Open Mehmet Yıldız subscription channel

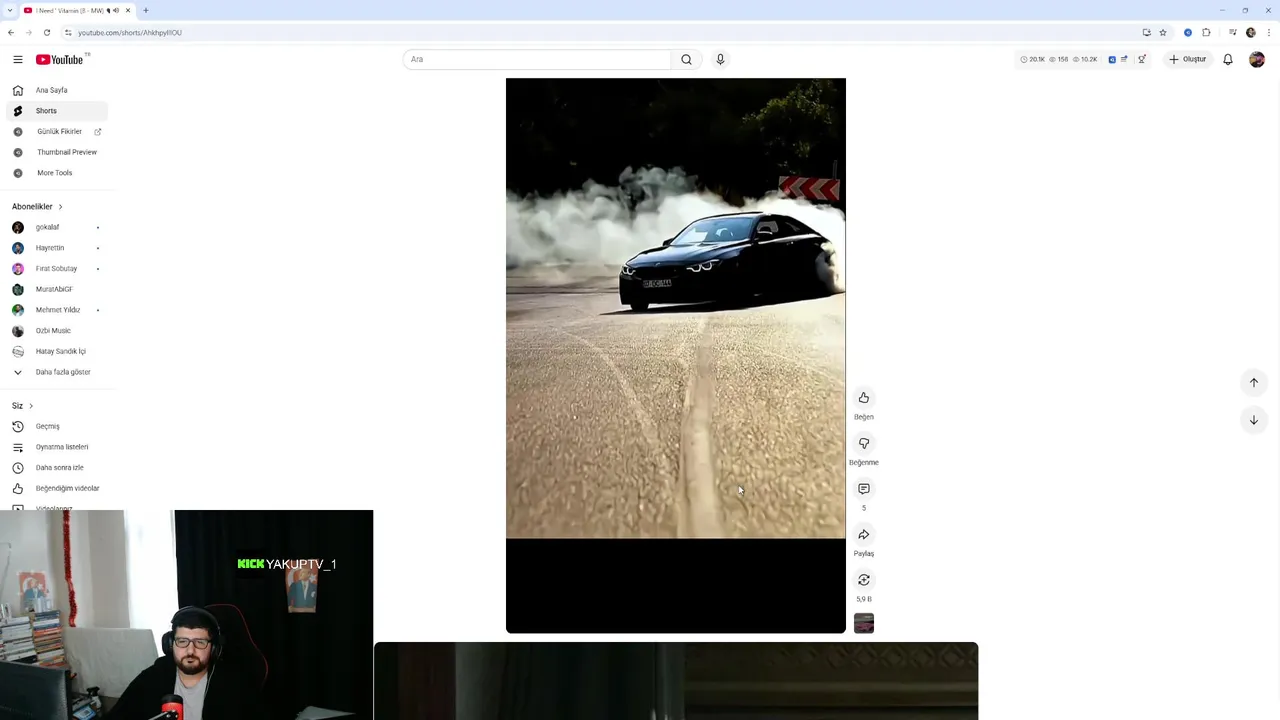click(57, 310)
